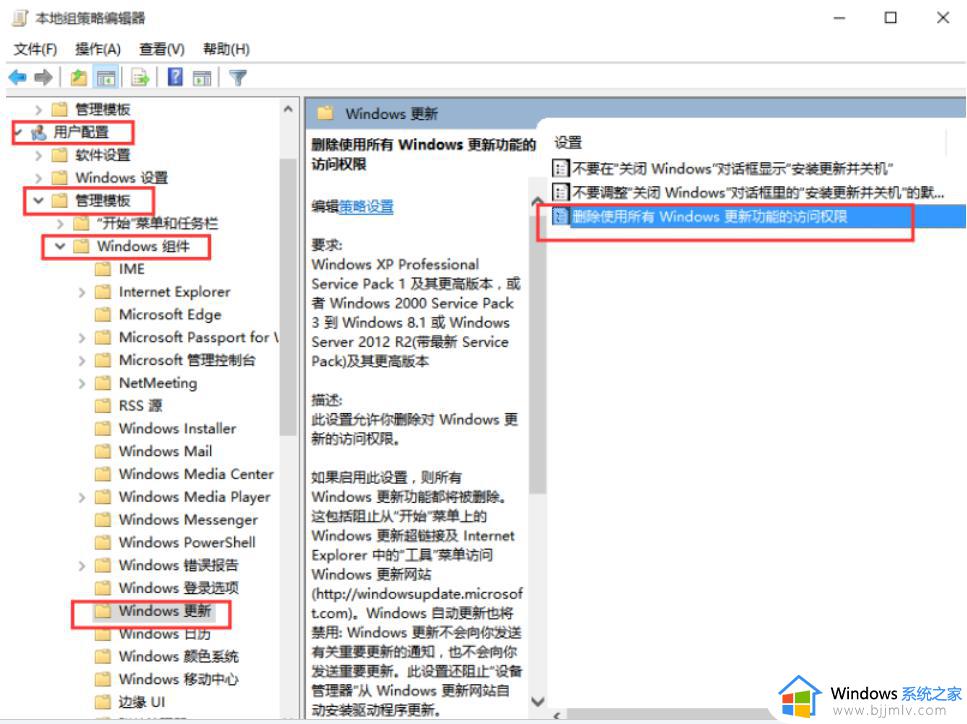Expand the Windows 设置 node

click(x=39, y=178)
